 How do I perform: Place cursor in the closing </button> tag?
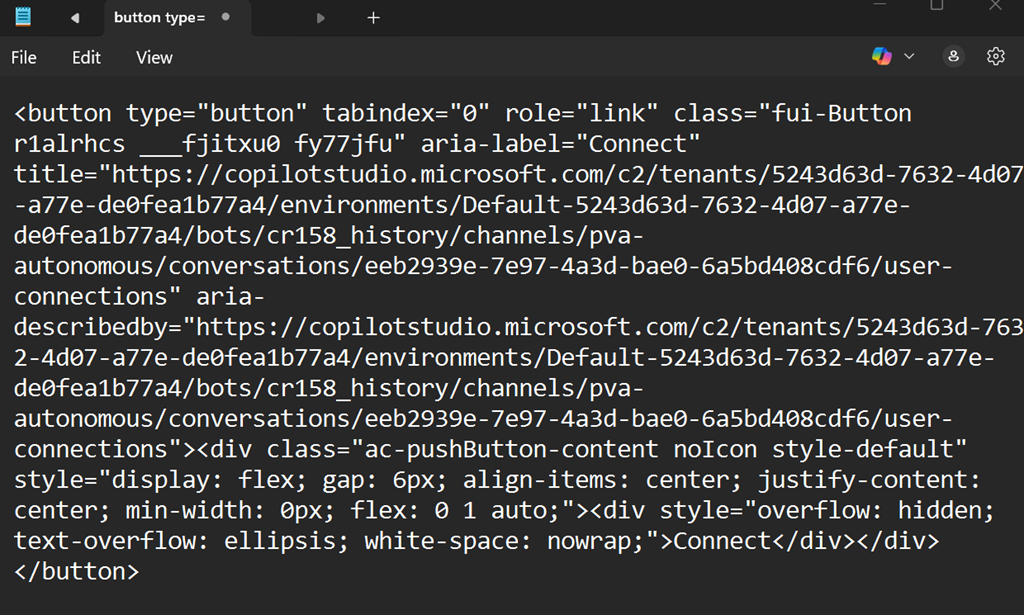77,572
